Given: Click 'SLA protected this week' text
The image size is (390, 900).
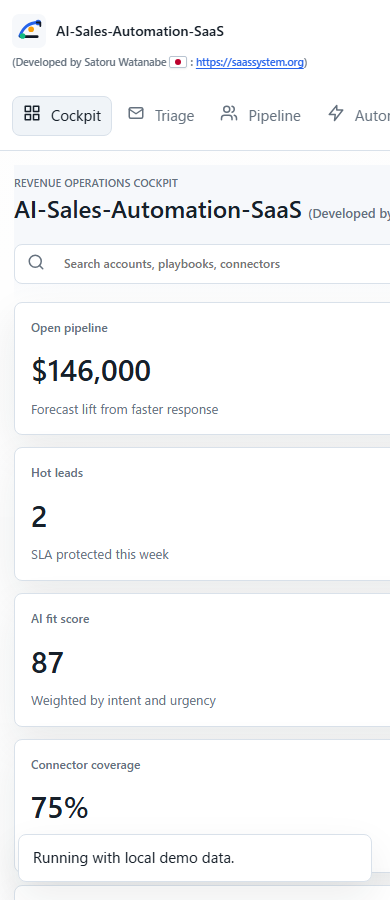Looking at the screenshot, I should [x=100, y=555].
